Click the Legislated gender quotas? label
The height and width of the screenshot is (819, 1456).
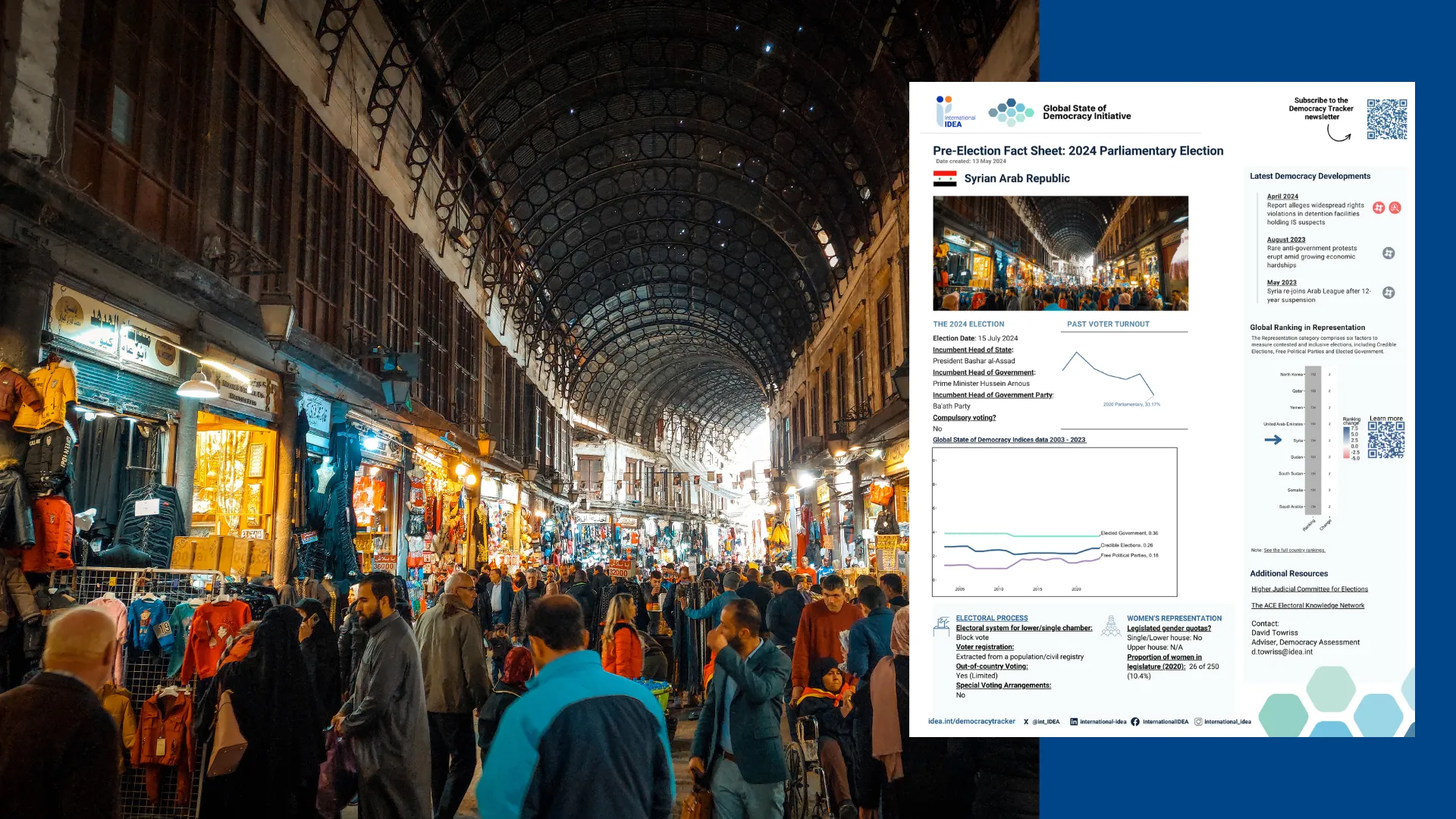(1169, 628)
